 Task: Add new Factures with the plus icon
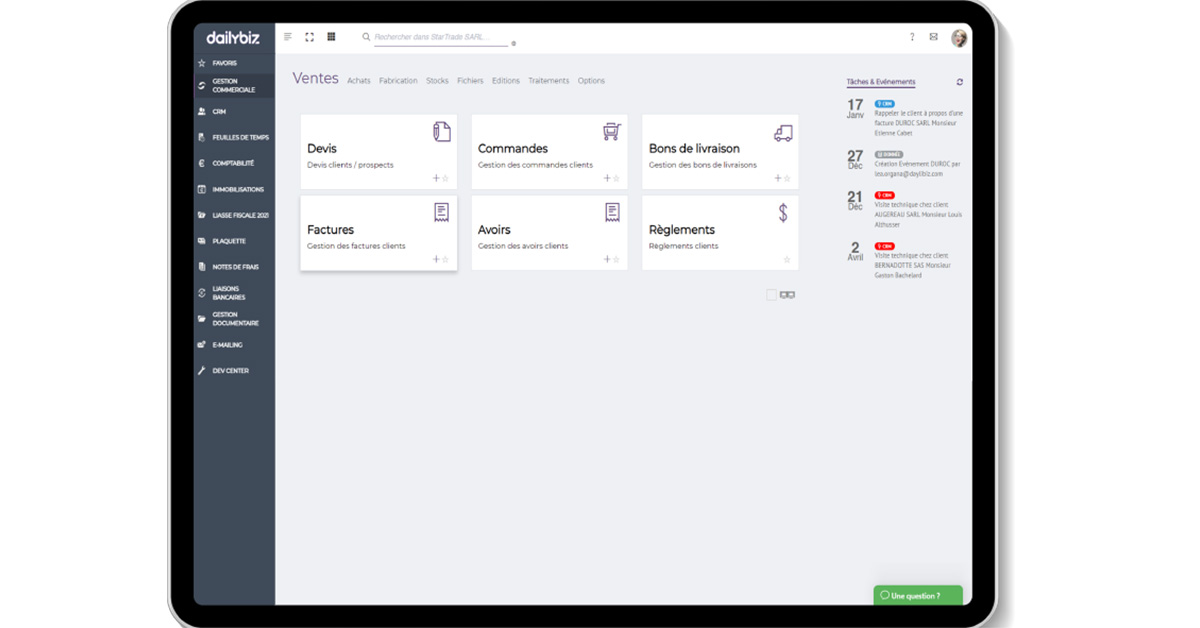point(436,259)
